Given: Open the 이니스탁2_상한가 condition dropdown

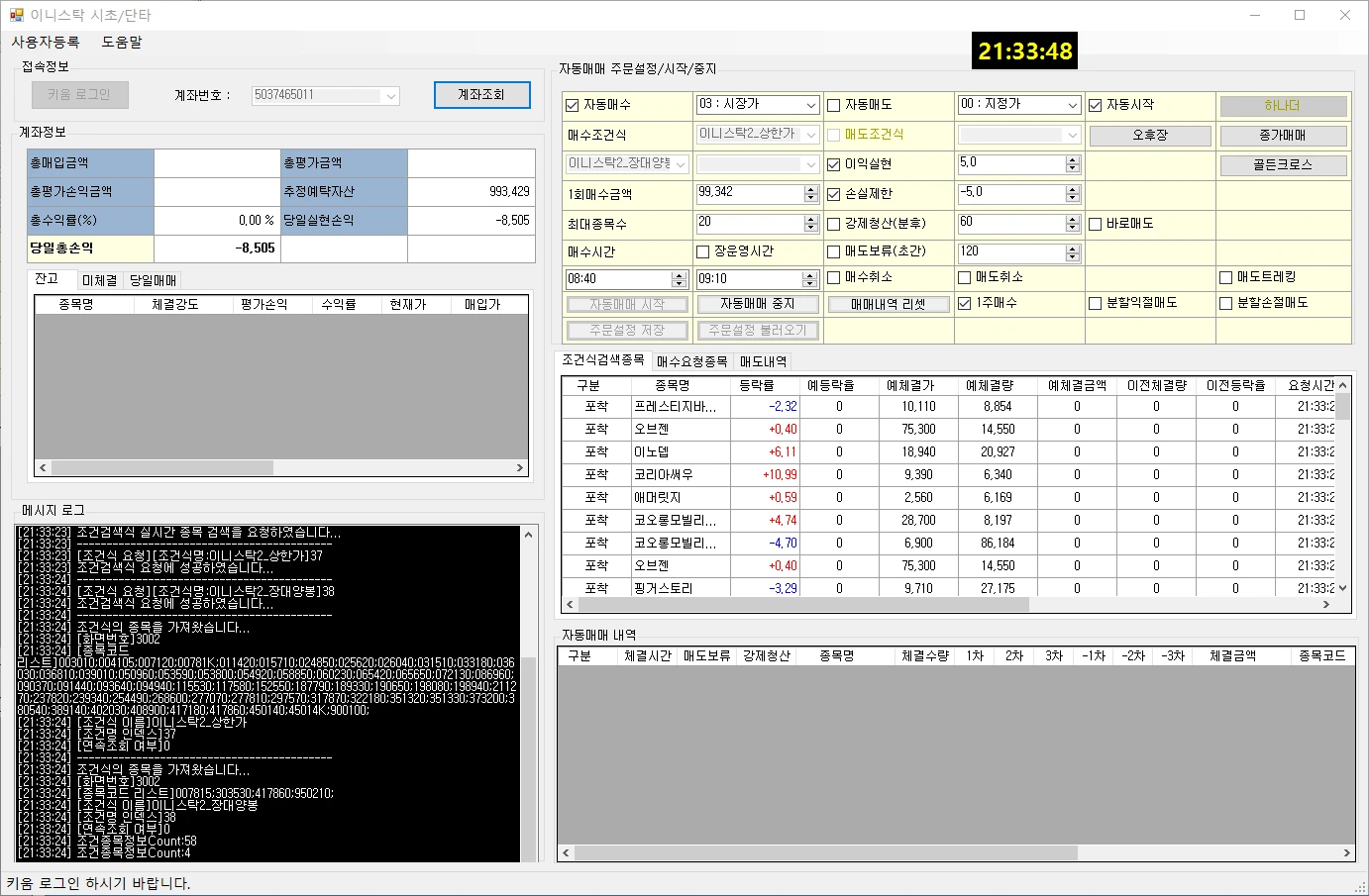Looking at the screenshot, I should (x=811, y=134).
